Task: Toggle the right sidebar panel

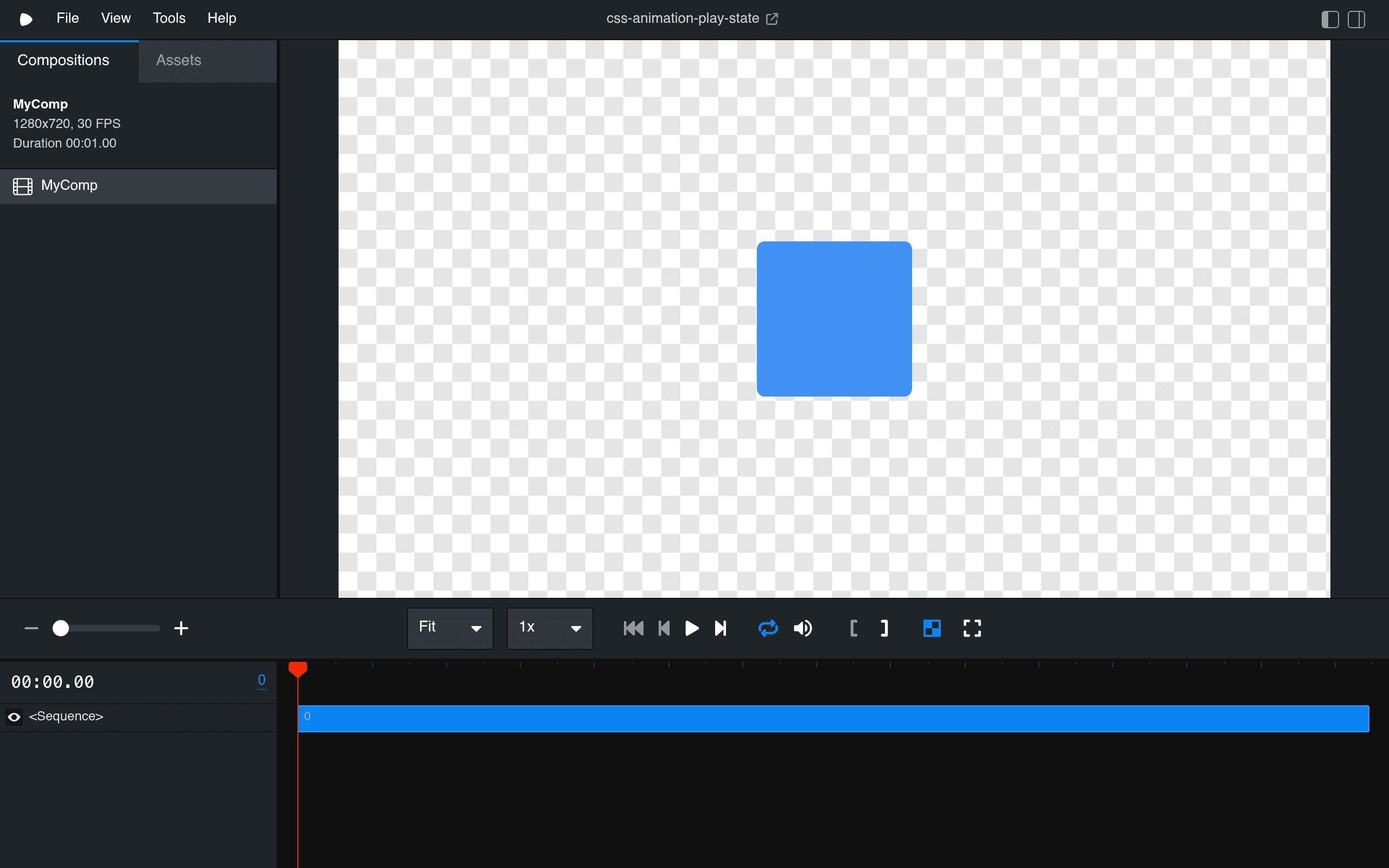Action: click(1356, 20)
